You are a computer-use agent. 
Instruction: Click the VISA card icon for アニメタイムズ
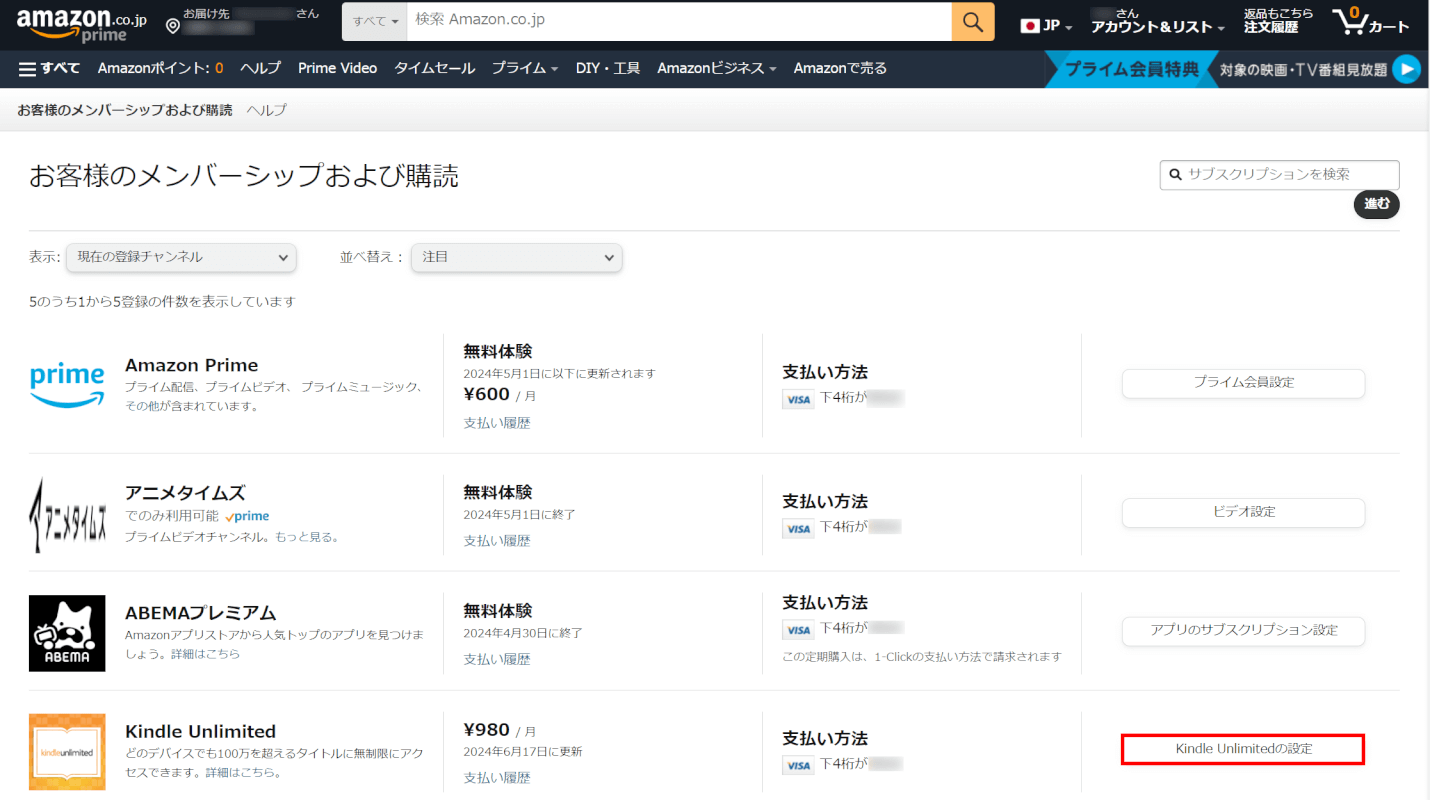coord(798,528)
